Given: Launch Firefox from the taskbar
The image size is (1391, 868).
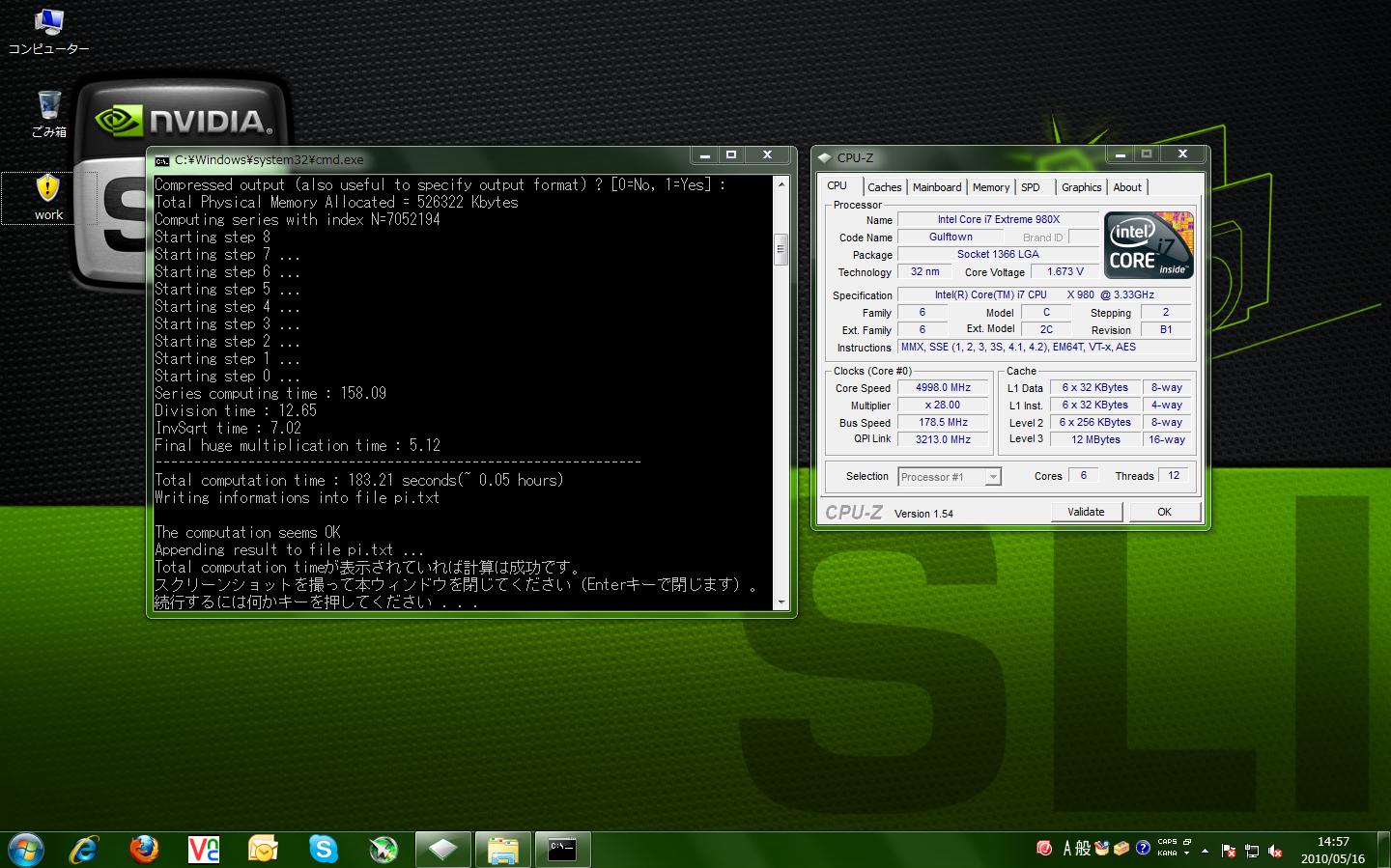Looking at the screenshot, I should coord(144,850).
